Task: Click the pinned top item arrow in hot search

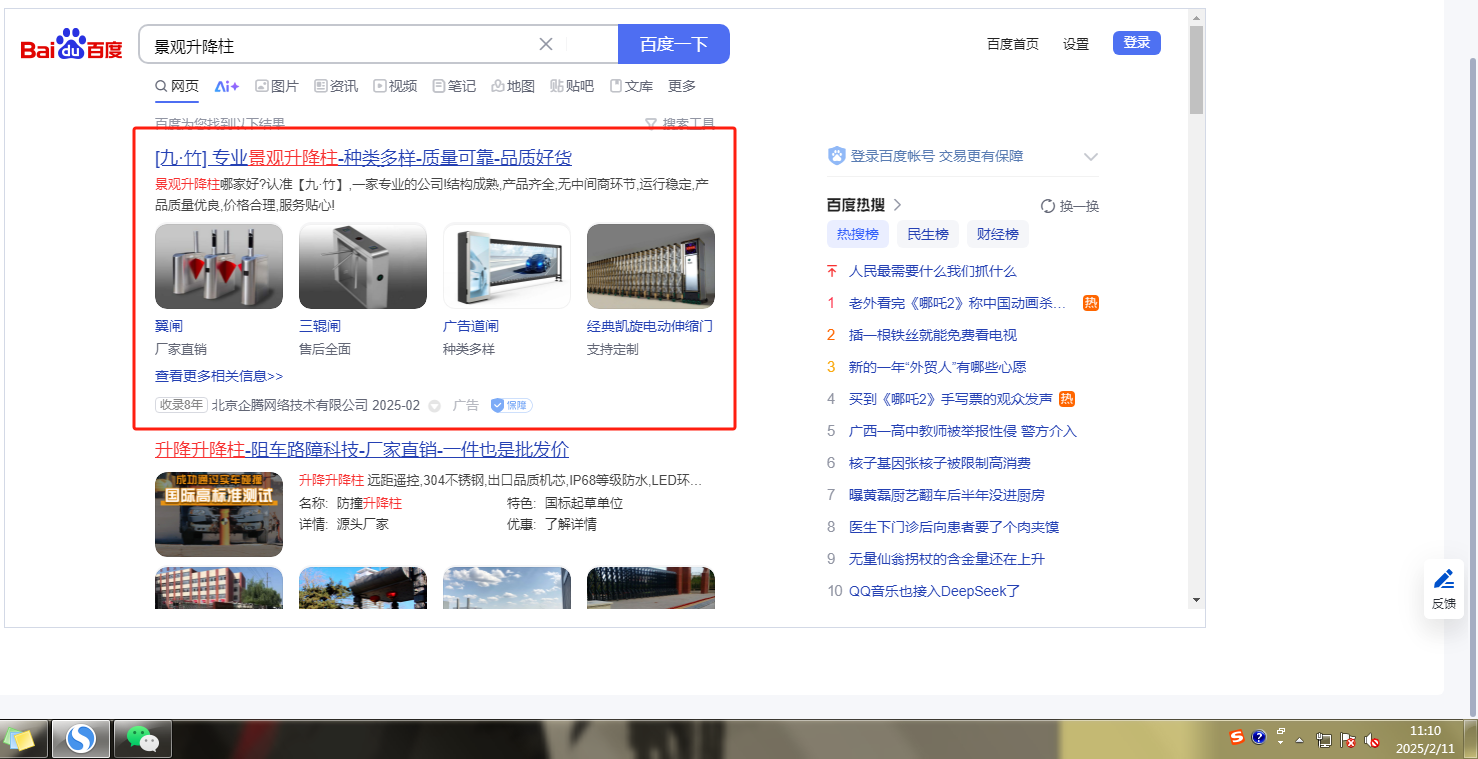Action: point(831,271)
